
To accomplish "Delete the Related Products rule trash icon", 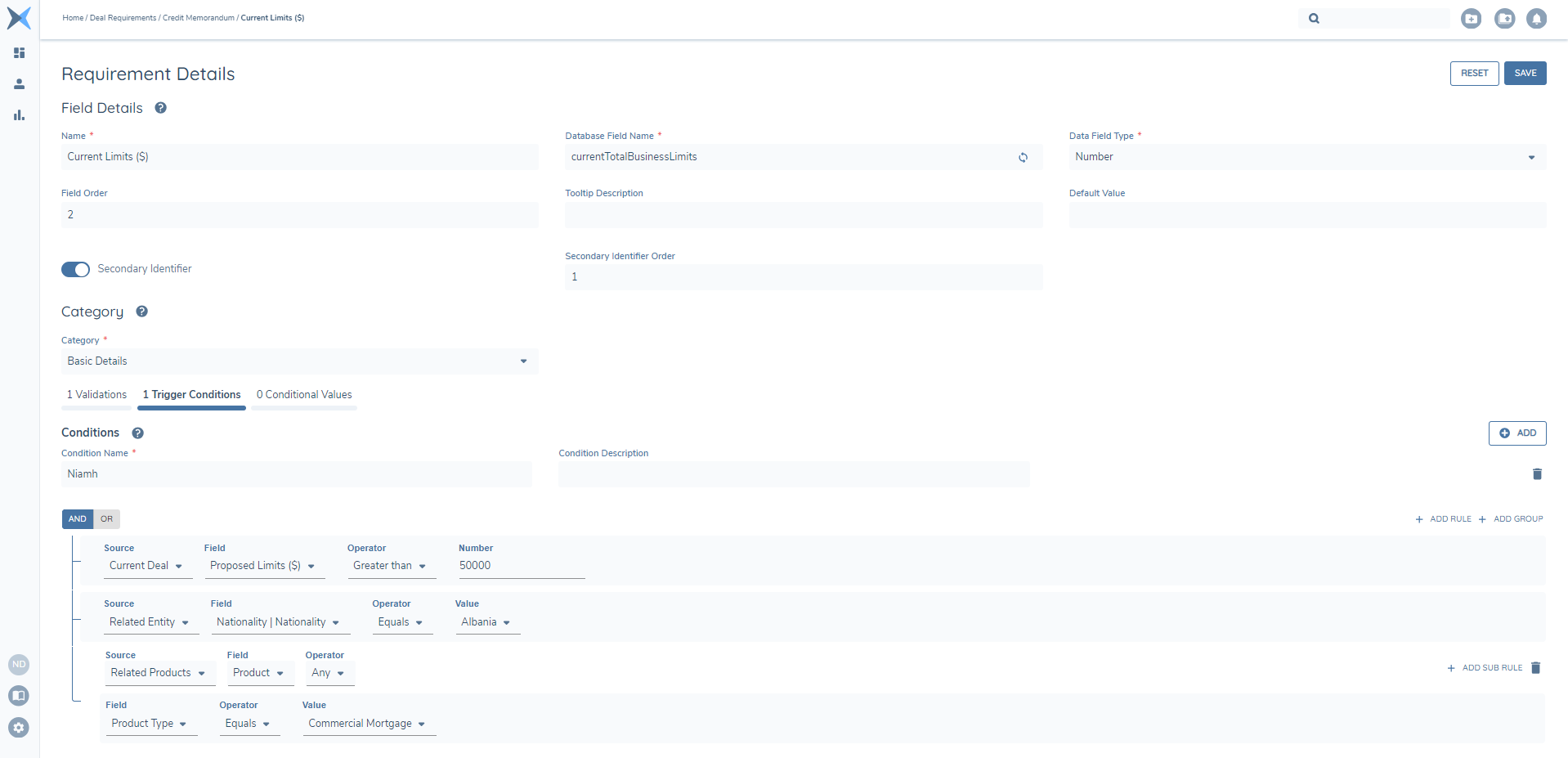I will [1535, 668].
